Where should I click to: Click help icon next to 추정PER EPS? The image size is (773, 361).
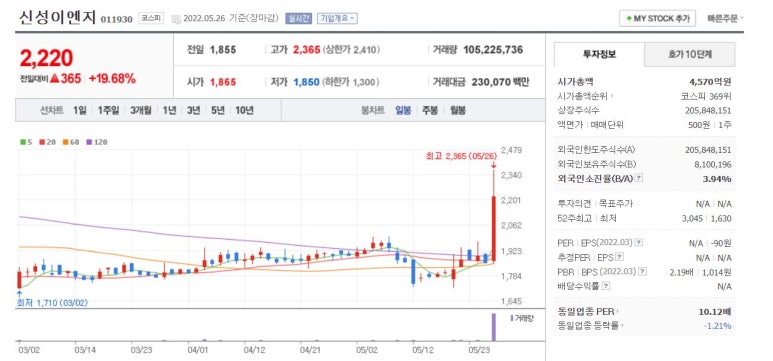coord(620,257)
